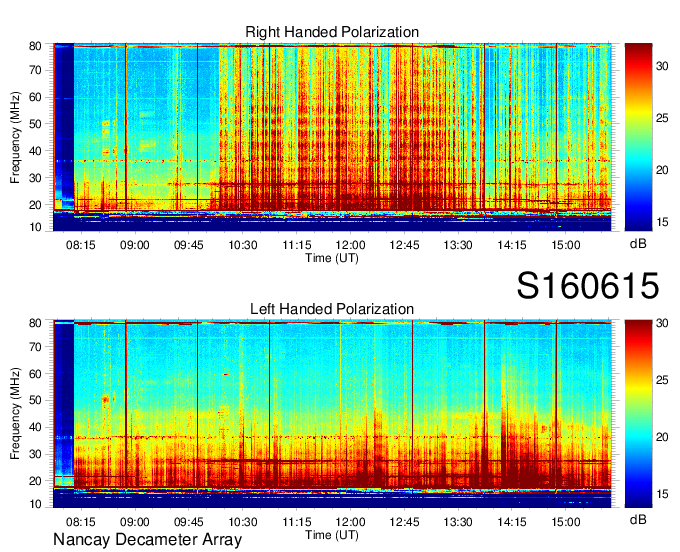Click the "Right Handed Polarization" plot title
This screenshot has width=680, height=552.
click(x=332, y=32)
